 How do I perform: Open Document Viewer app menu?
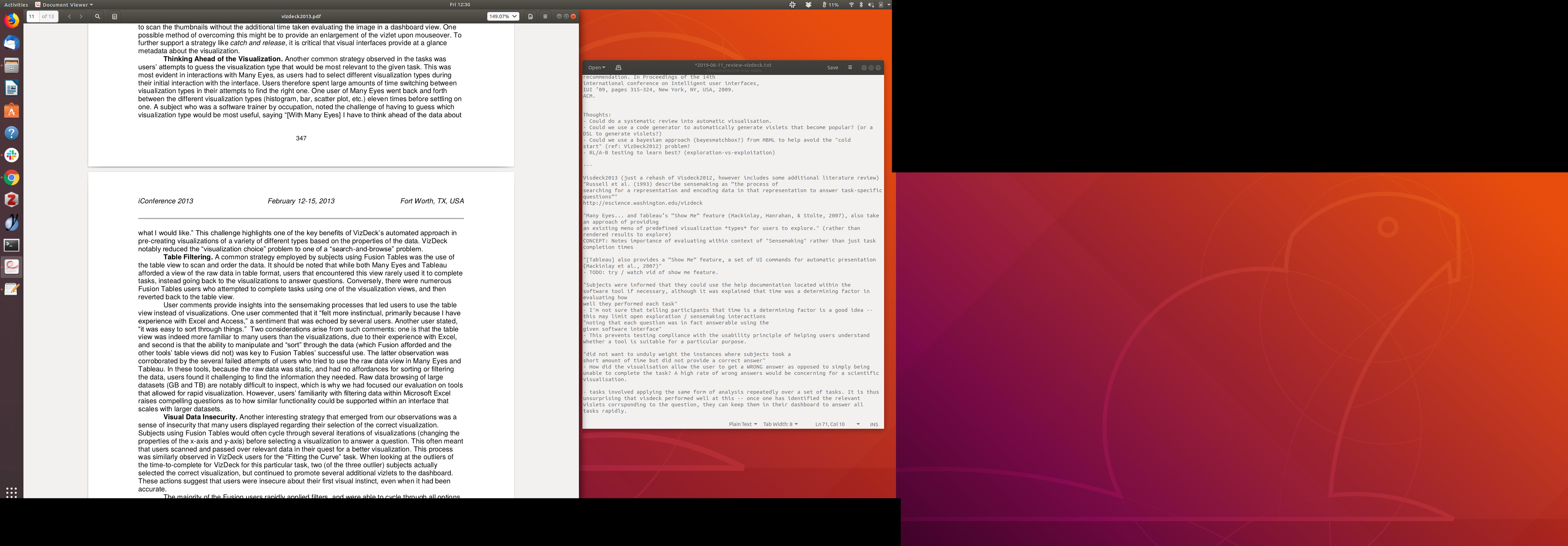(64, 4)
